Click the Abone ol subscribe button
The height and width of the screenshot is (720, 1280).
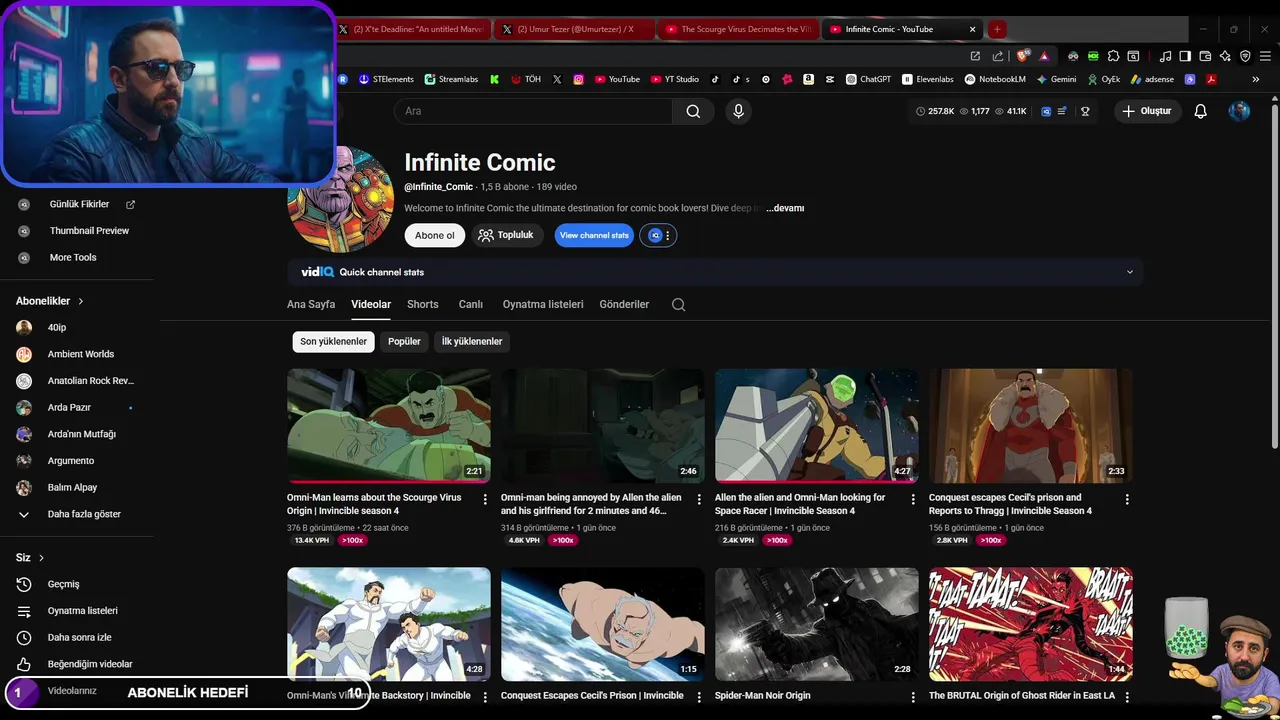click(x=435, y=235)
